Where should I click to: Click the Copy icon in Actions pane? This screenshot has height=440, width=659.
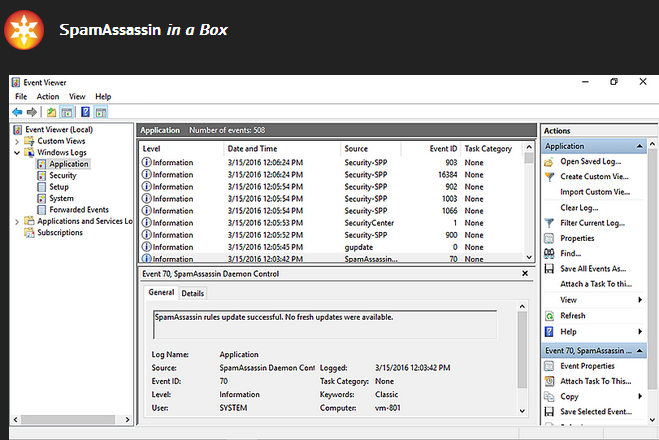coord(549,396)
